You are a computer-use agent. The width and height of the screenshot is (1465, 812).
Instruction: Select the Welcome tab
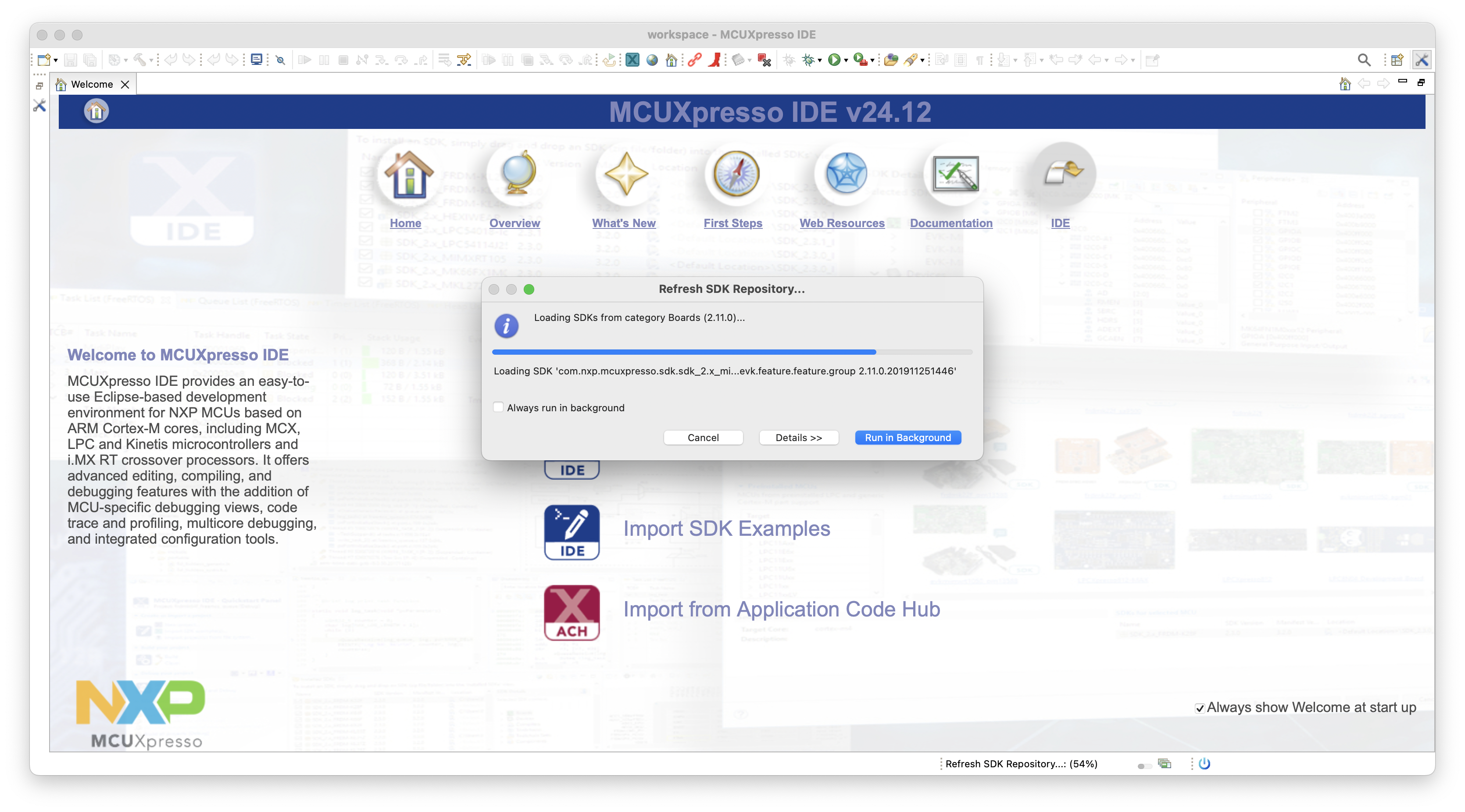pos(92,84)
